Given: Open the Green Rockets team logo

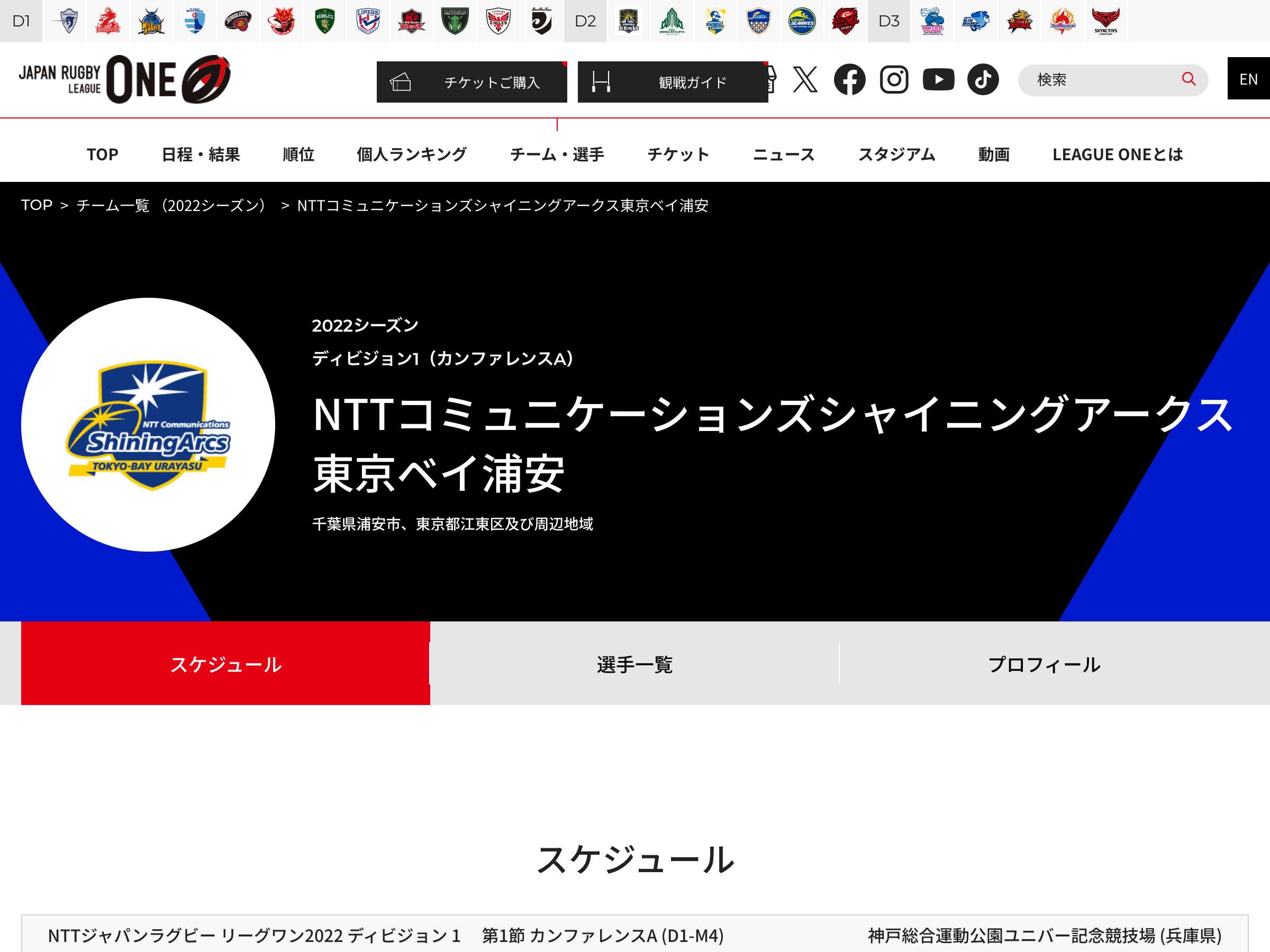Looking at the screenshot, I should [672, 21].
